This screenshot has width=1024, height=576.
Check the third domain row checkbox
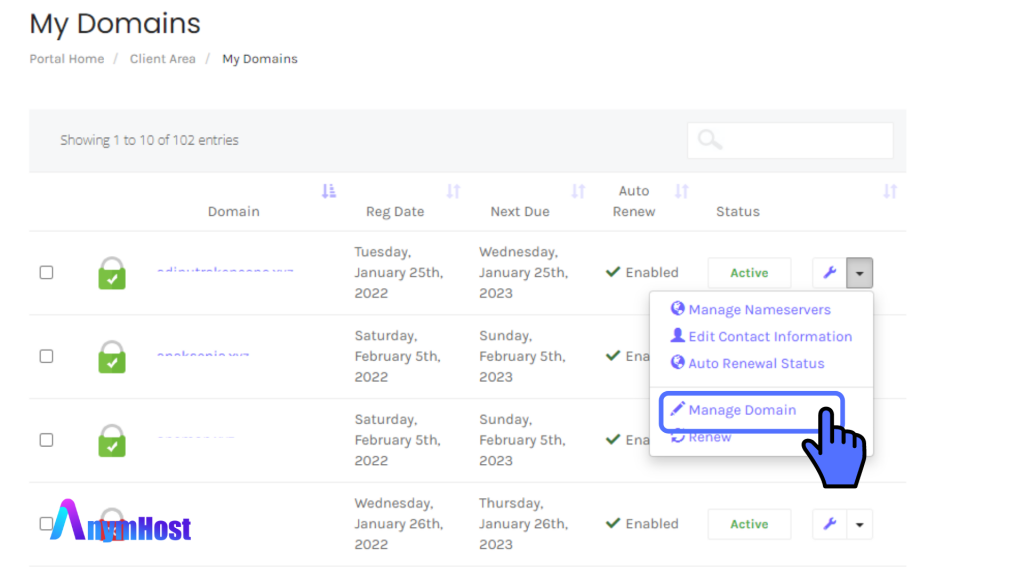[46, 440]
